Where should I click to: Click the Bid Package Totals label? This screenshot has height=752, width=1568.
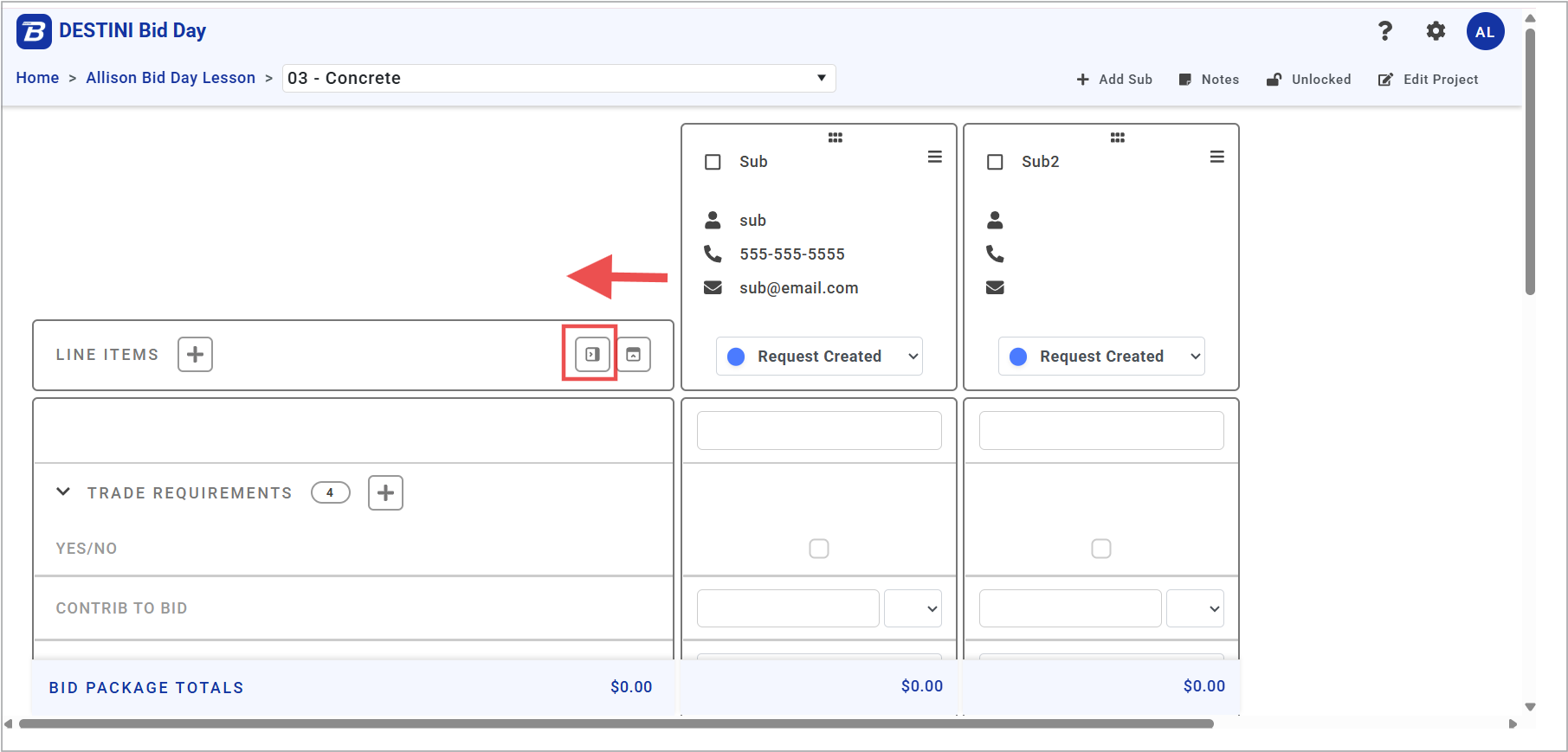point(146,688)
